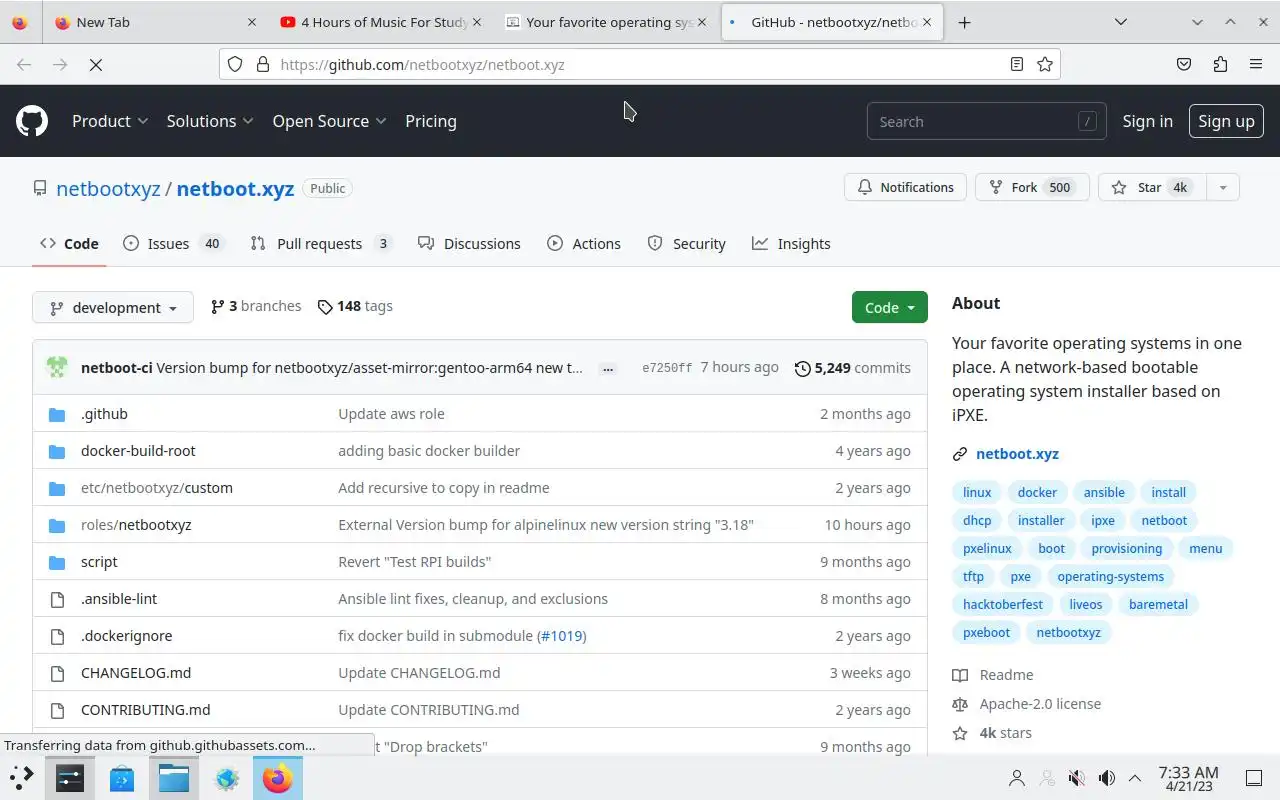Open the Security tab
The image size is (1280, 800).
[x=686, y=243]
